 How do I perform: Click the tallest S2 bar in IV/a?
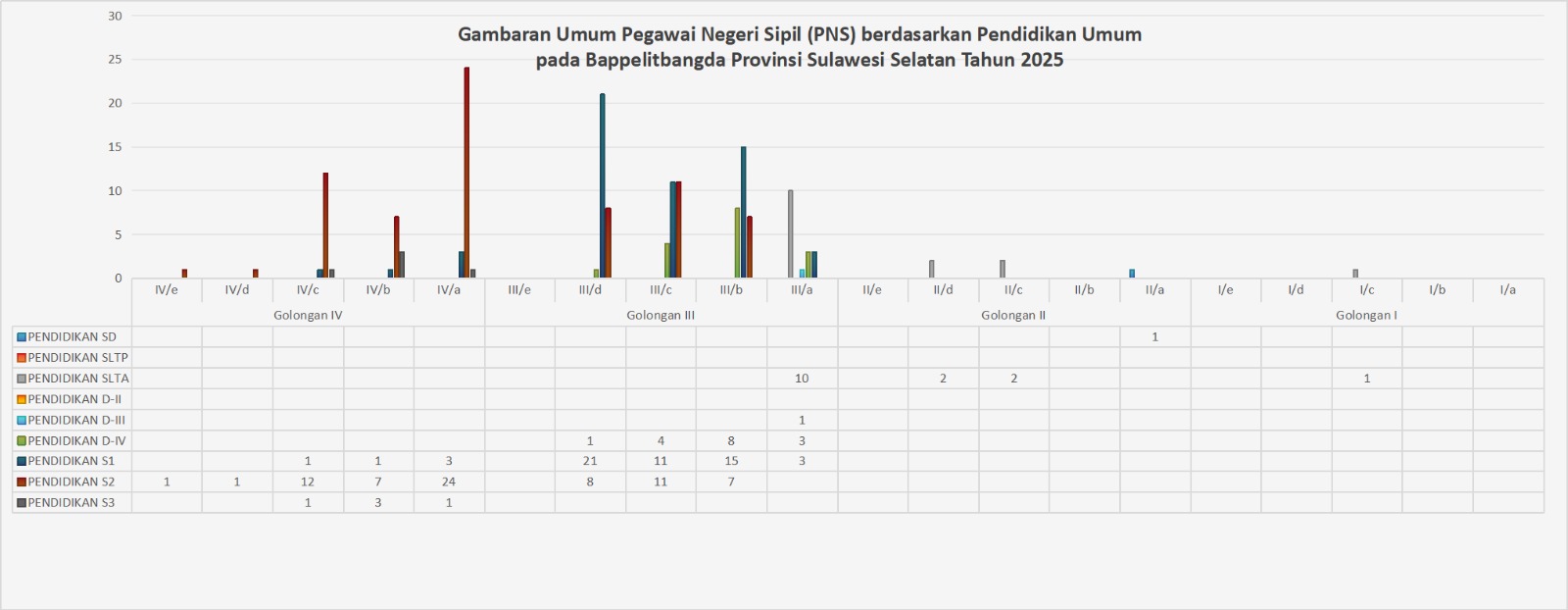(466, 173)
